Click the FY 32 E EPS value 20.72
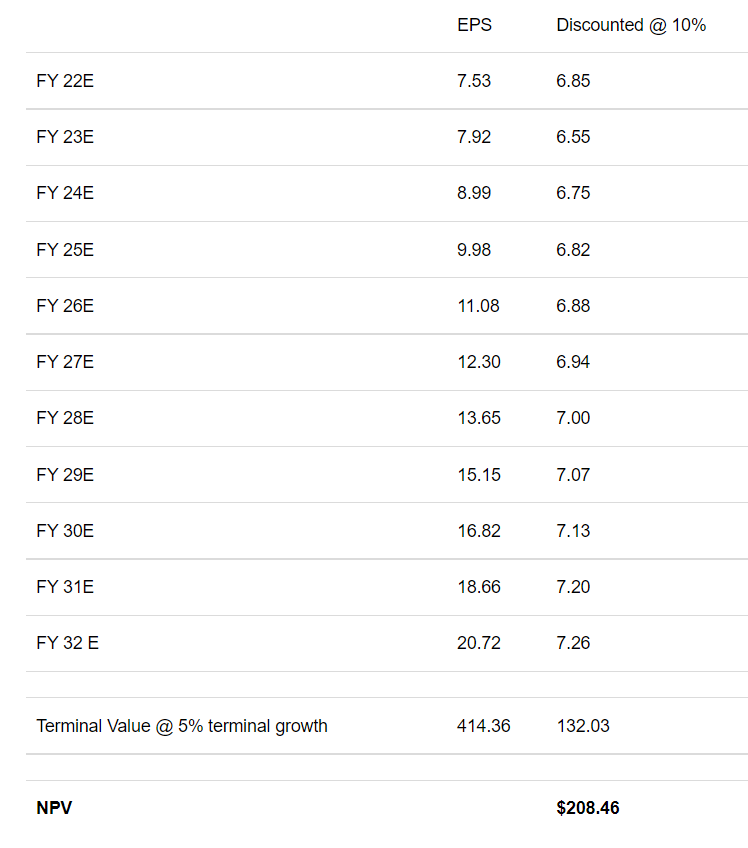Screen dimensions: 748x848 [x=479, y=643]
